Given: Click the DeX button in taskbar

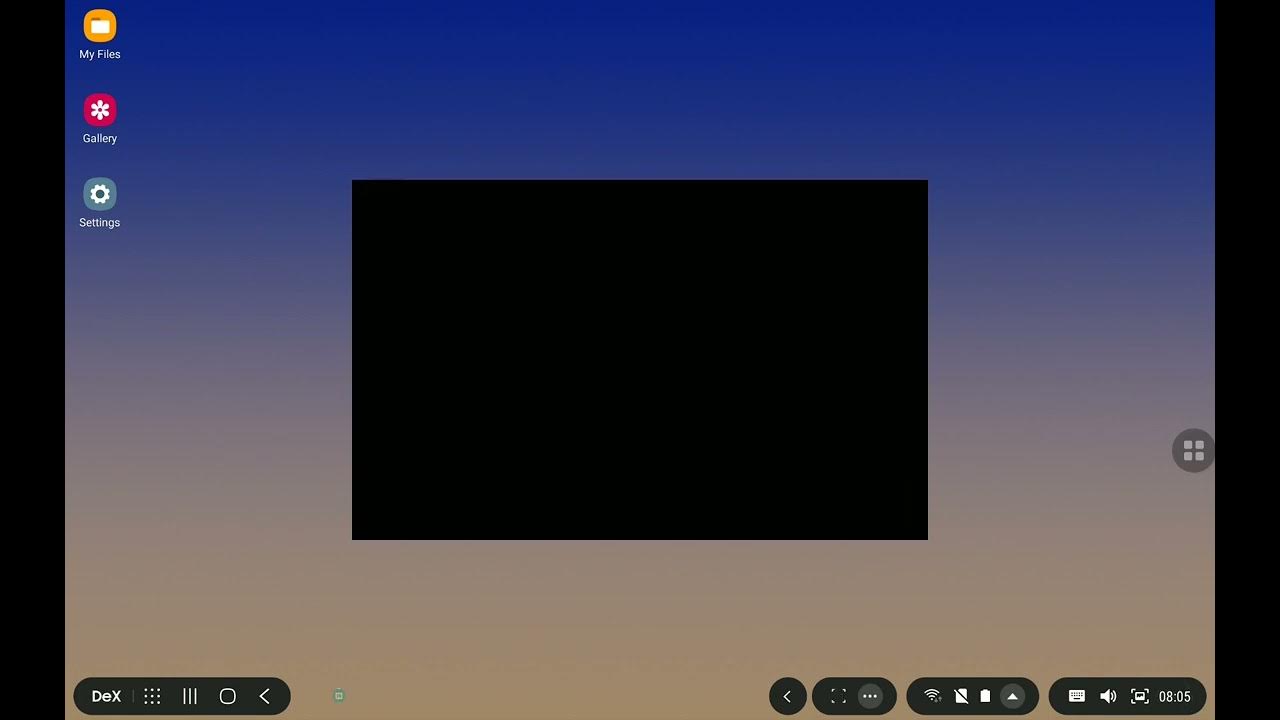Looking at the screenshot, I should point(106,696).
